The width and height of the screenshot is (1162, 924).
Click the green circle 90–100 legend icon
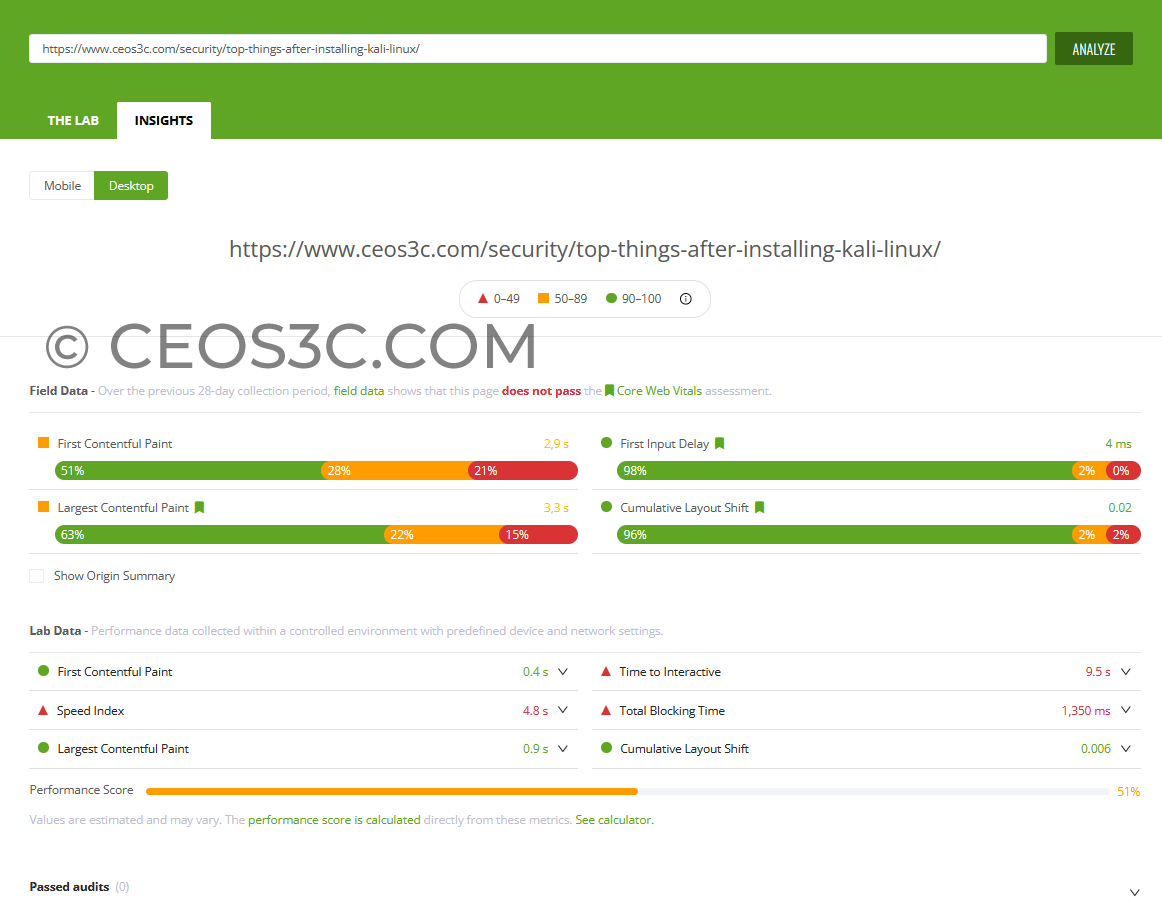pos(611,298)
